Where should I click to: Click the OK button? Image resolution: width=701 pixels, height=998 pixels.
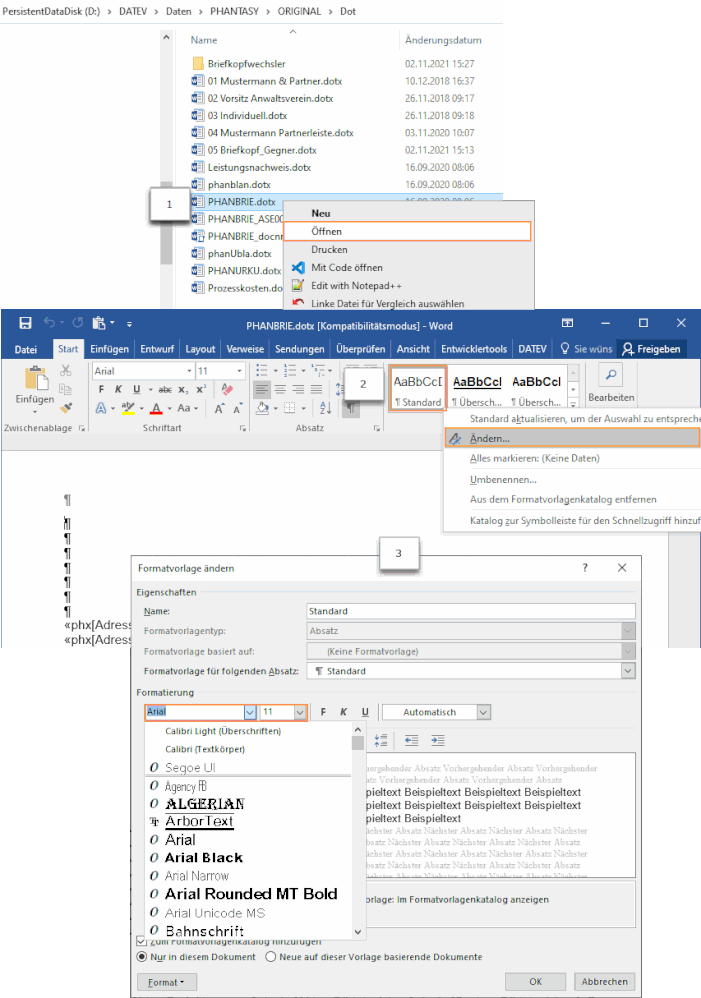coord(535,981)
